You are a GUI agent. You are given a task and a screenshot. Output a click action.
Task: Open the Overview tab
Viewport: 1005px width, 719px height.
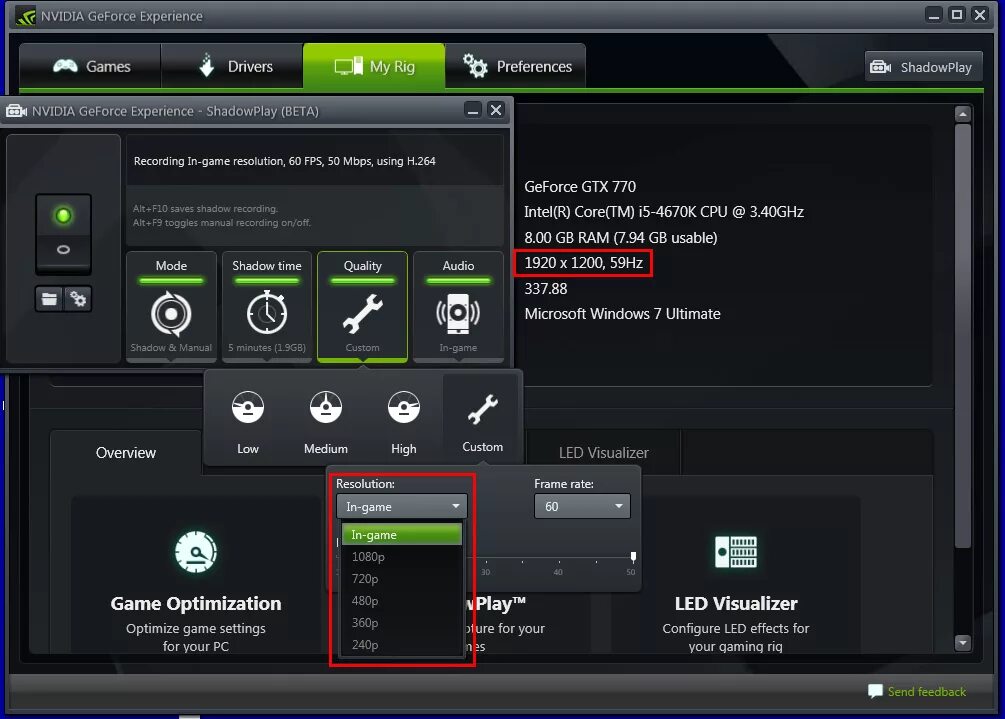point(126,452)
